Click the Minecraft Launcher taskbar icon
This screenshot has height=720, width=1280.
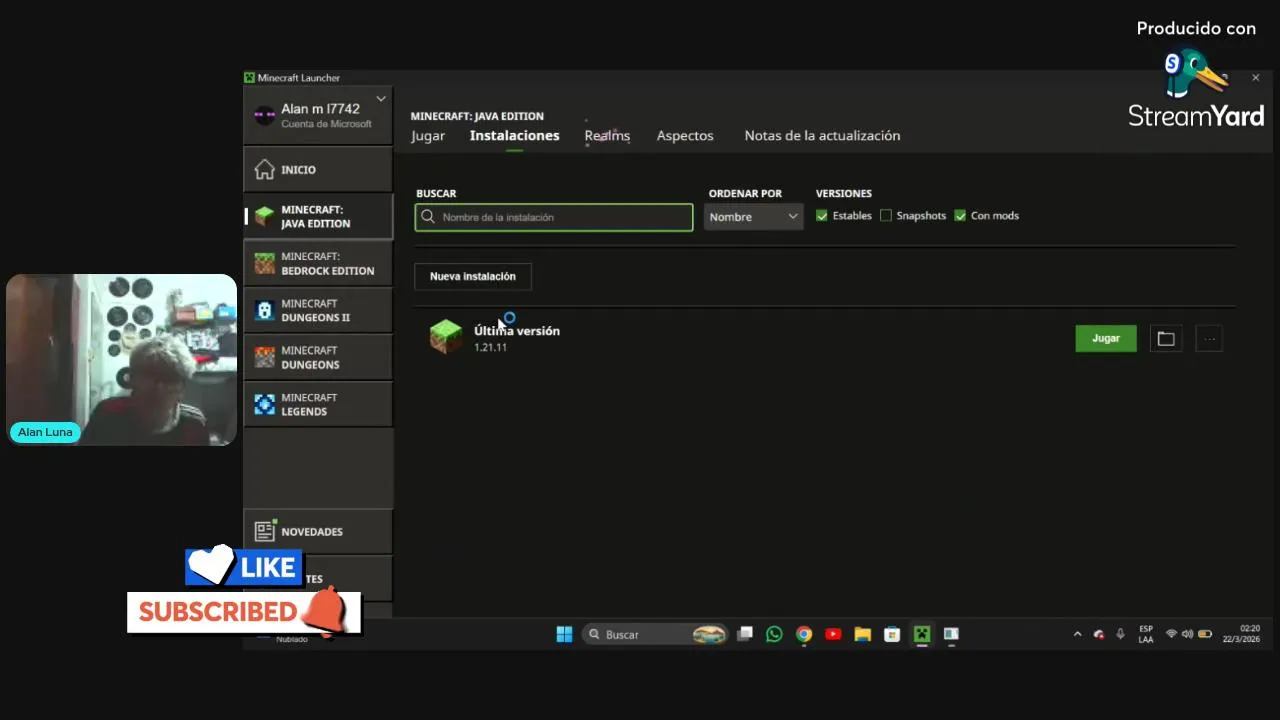922,634
